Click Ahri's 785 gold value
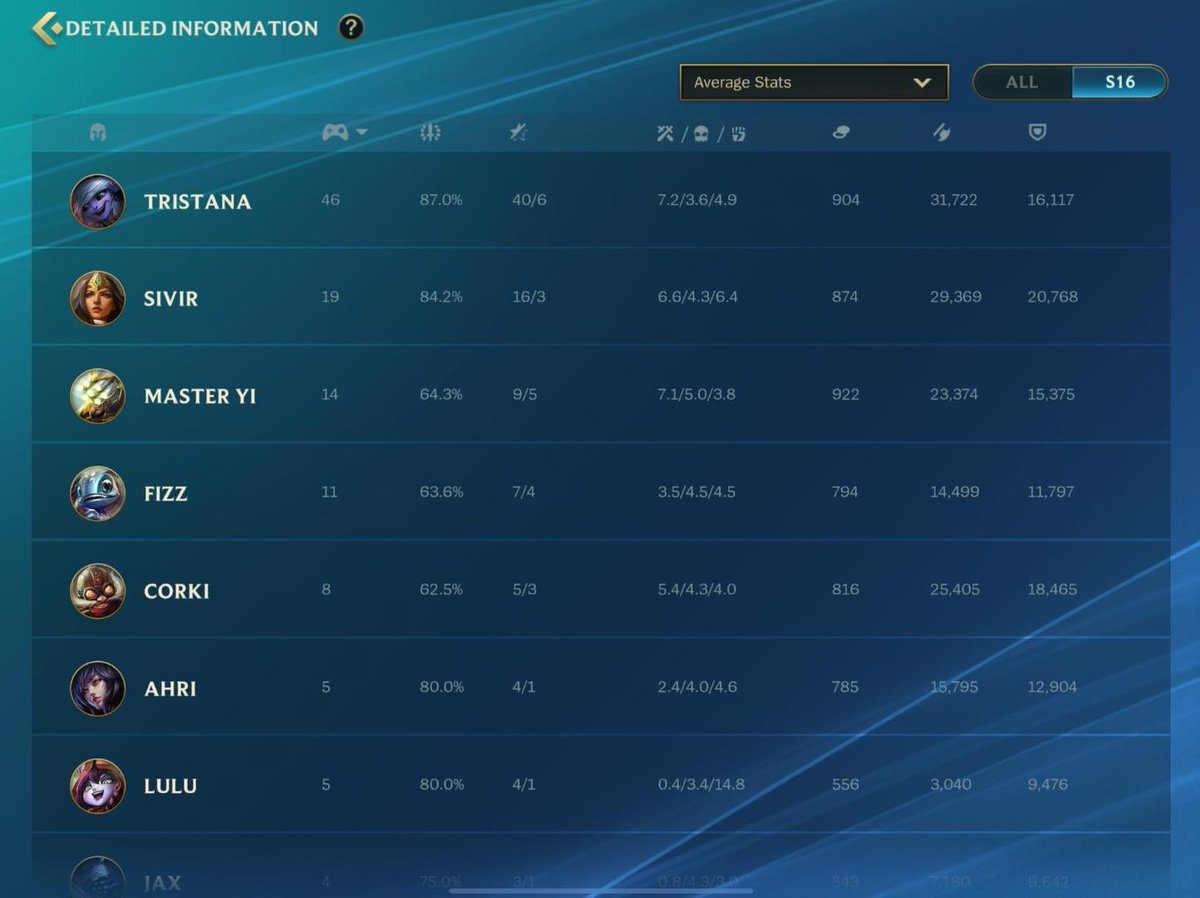The width and height of the screenshot is (1200, 898). tap(845, 687)
